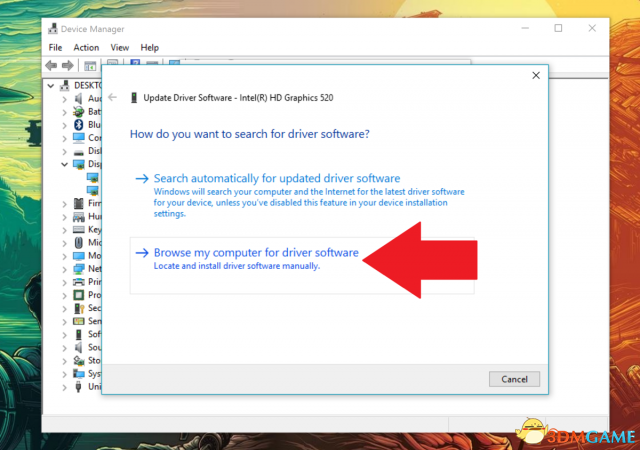This screenshot has width=640, height=450.
Task: Open the View menu
Action: click(x=120, y=47)
